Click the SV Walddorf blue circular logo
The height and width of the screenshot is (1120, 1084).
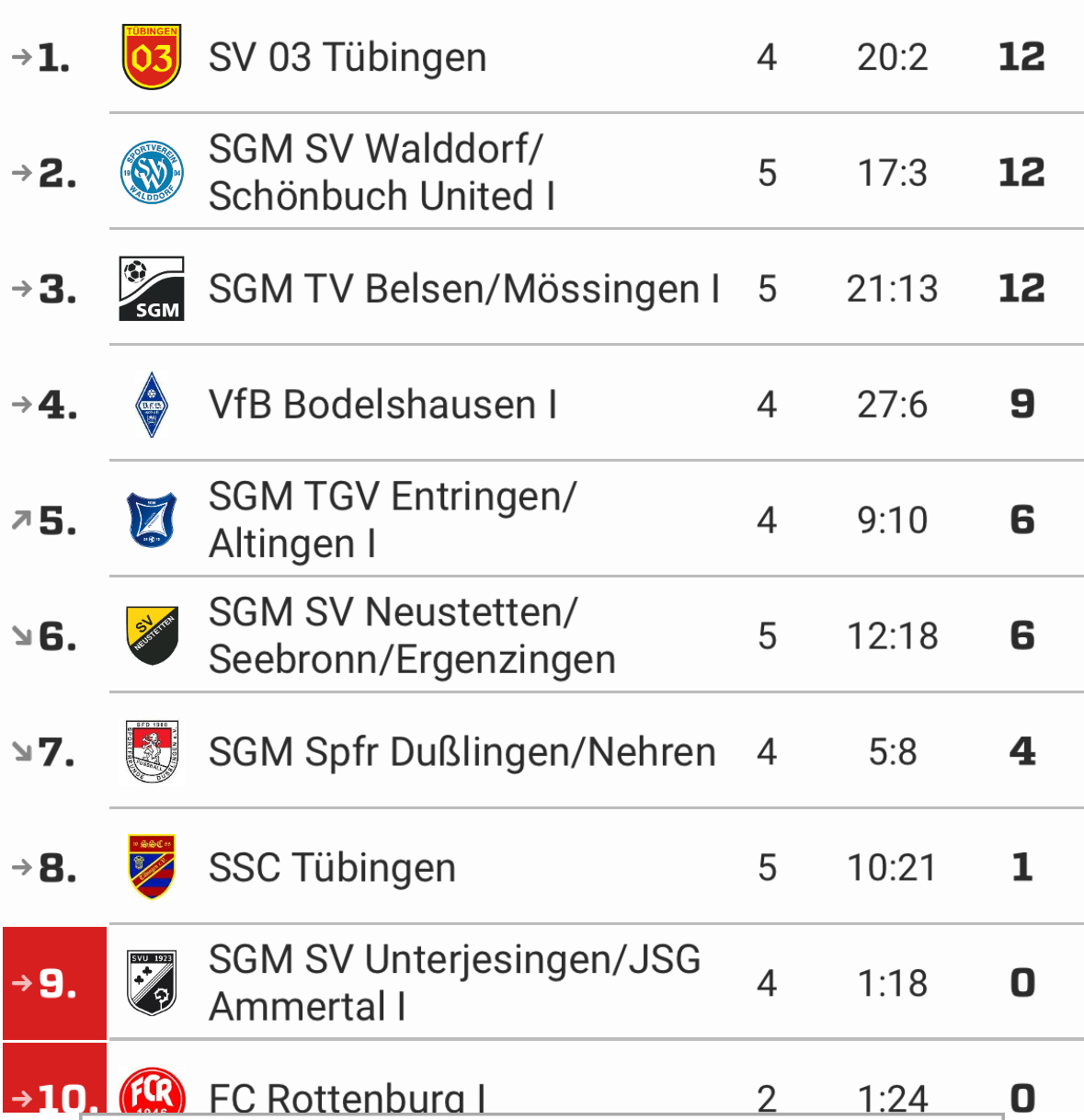(x=152, y=173)
